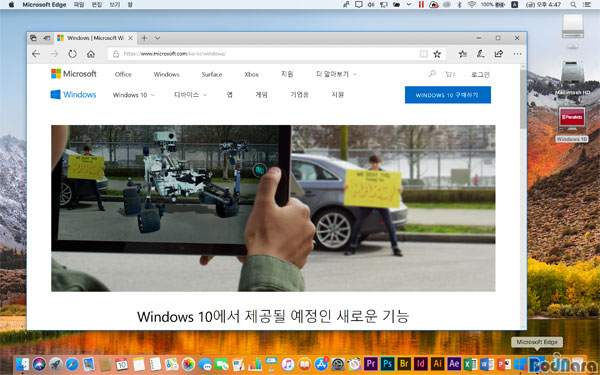Open the Macintosh HD desktop icon
The image size is (600, 375).
(x=572, y=77)
